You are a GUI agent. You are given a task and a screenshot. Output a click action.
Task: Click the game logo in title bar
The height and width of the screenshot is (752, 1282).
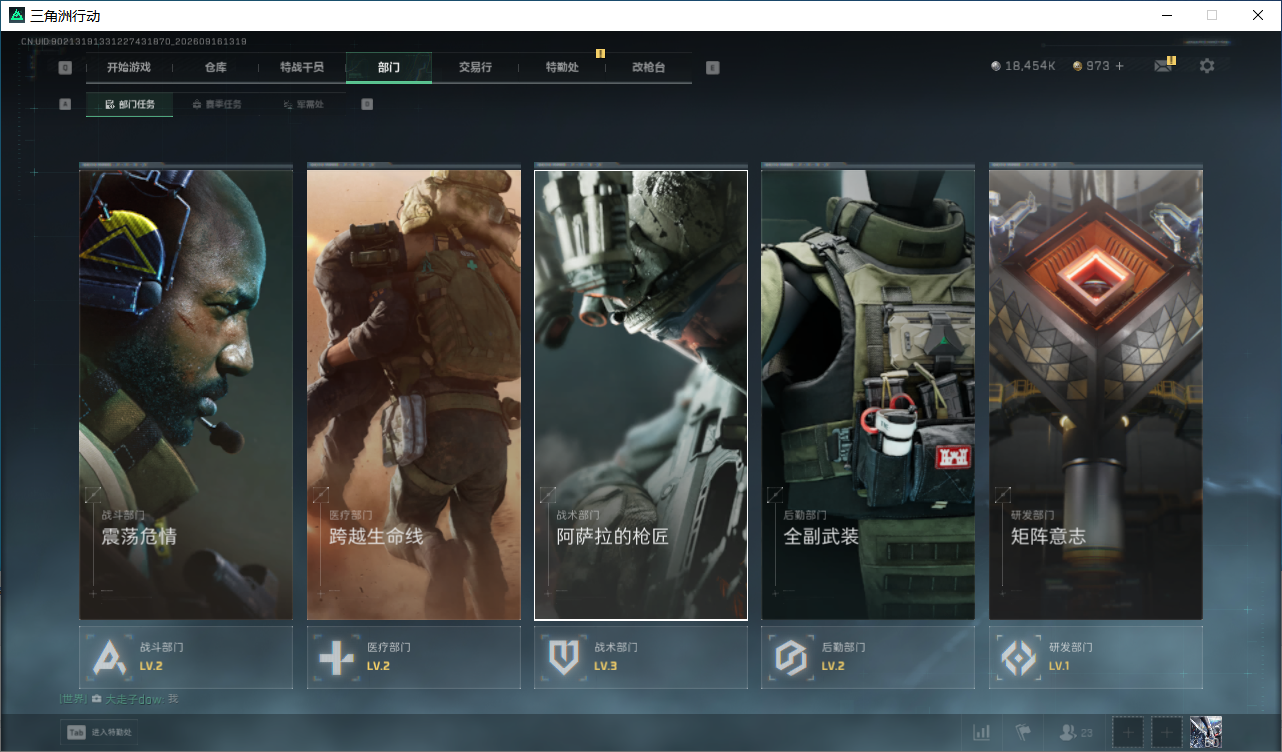(x=17, y=16)
